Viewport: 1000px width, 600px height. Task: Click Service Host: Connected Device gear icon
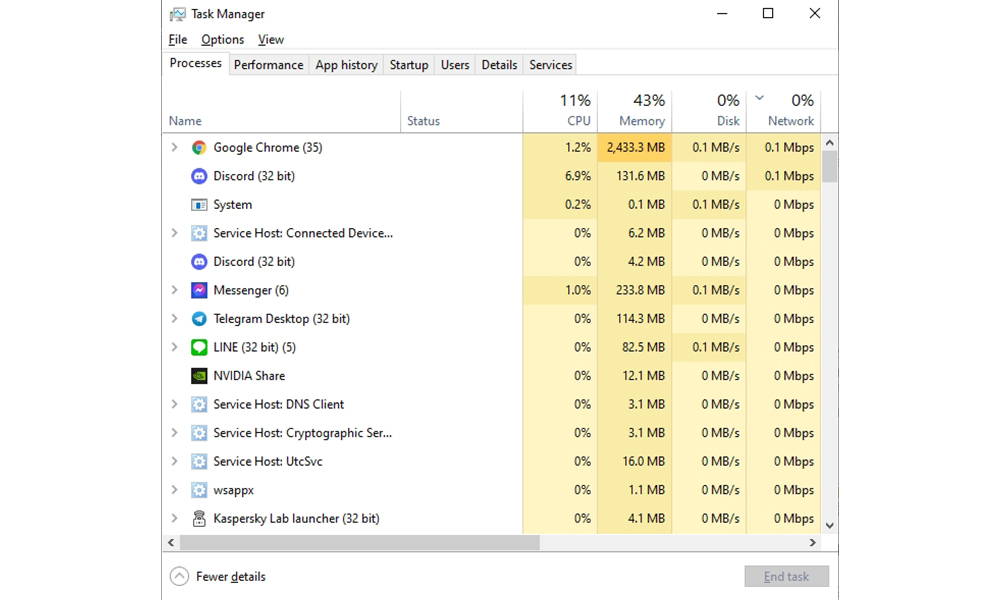click(x=199, y=233)
